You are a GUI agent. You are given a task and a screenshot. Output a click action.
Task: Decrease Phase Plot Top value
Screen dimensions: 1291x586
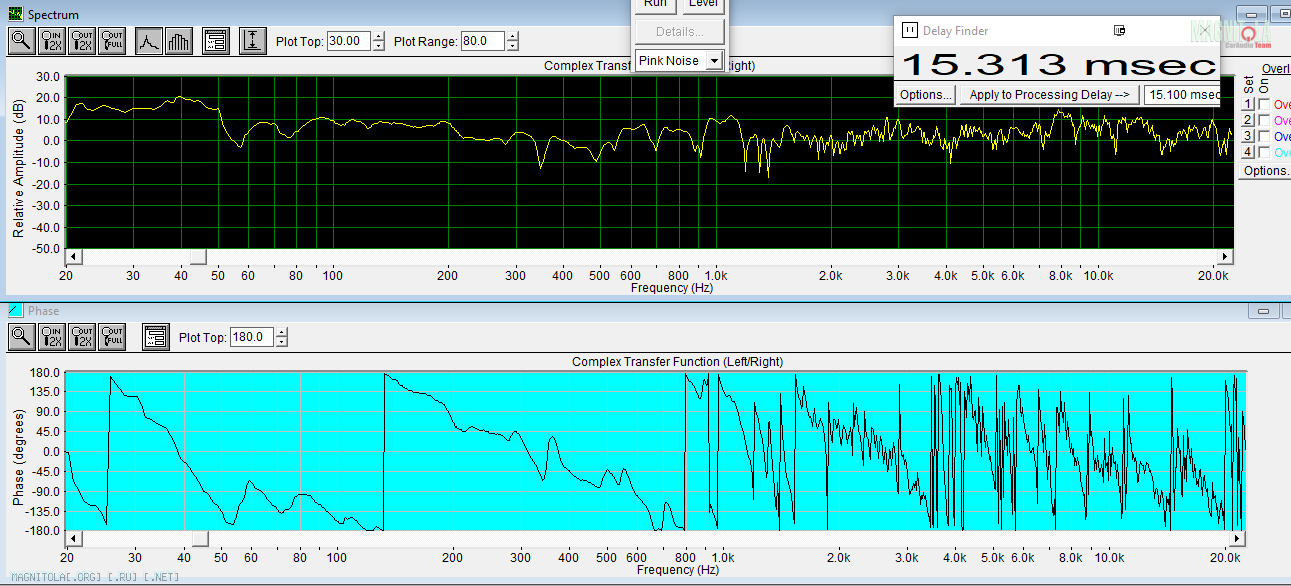point(281,341)
